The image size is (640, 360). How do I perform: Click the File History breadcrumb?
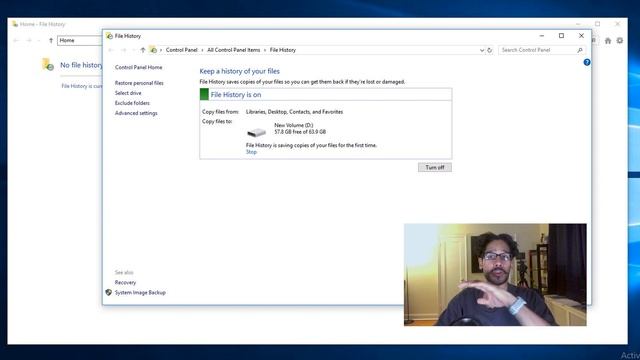[282, 50]
